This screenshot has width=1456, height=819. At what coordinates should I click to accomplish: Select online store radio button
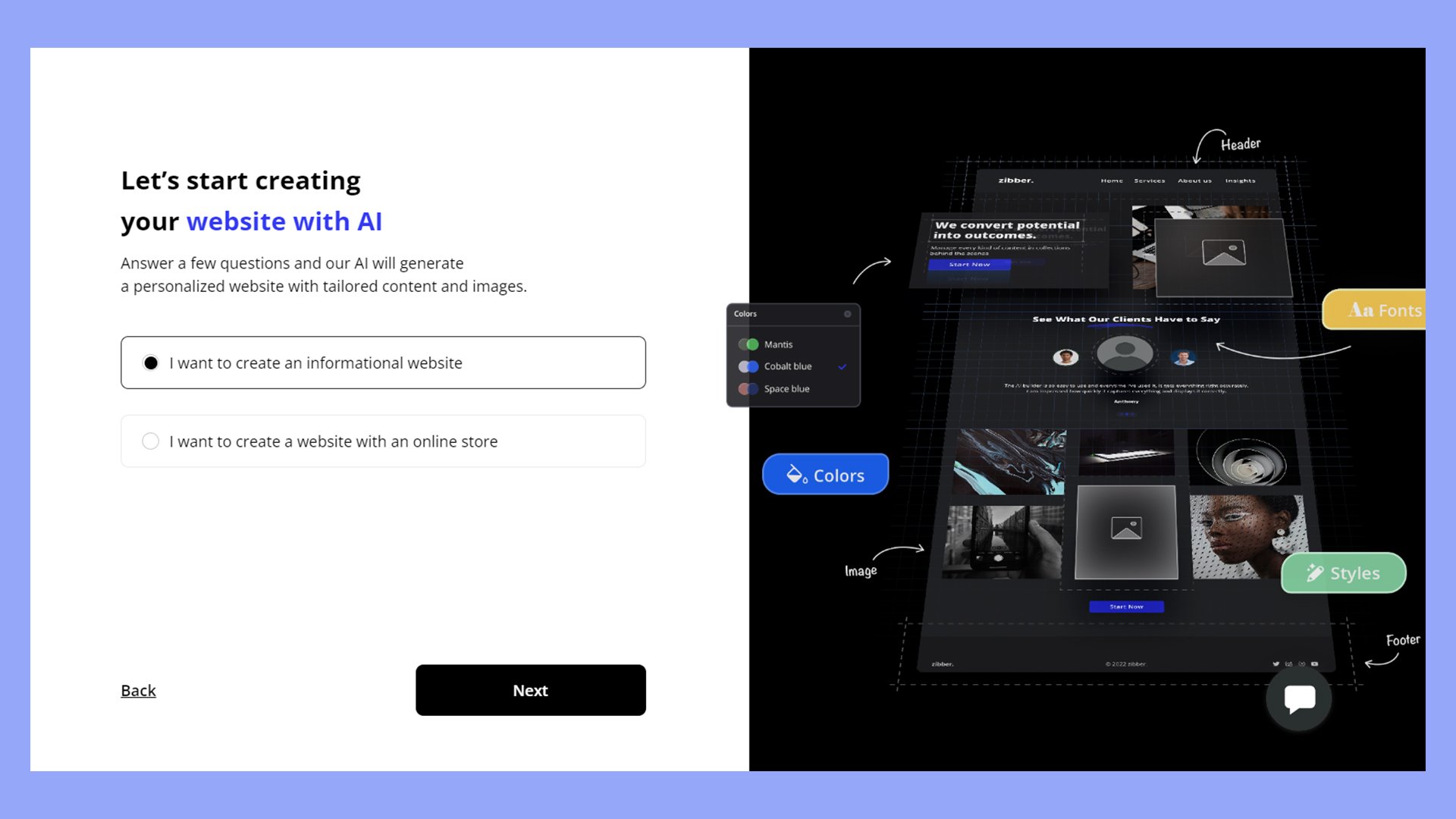point(150,440)
